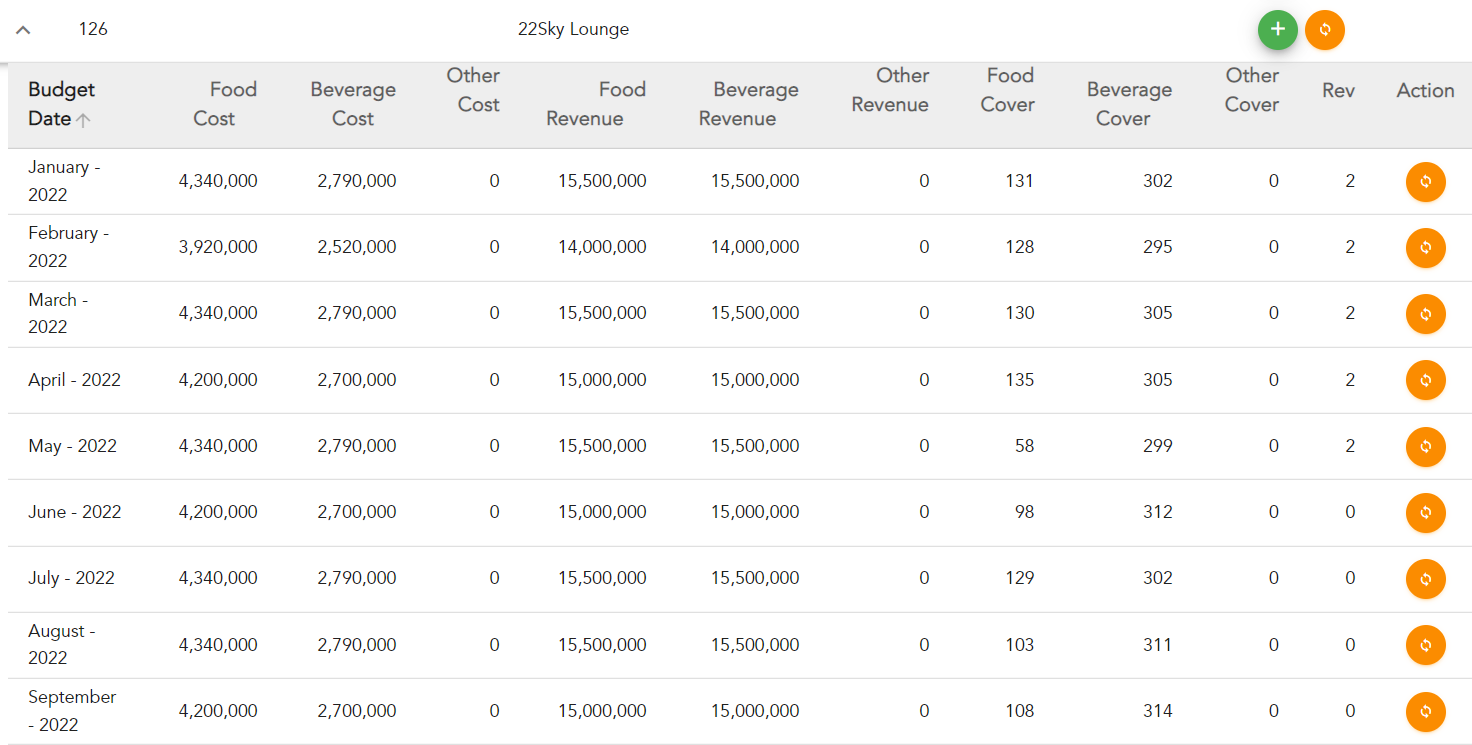Click food cover 129 in July row

pyautogui.click(x=1020, y=578)
